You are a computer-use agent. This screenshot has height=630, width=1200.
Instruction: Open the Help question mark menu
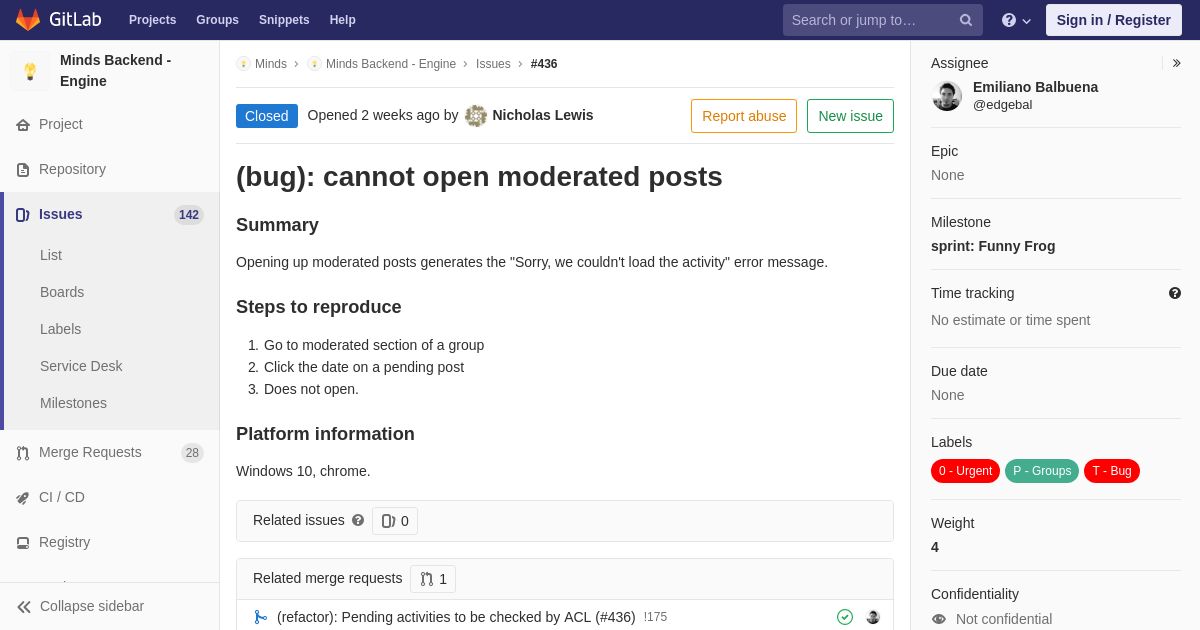(1016, 20)
